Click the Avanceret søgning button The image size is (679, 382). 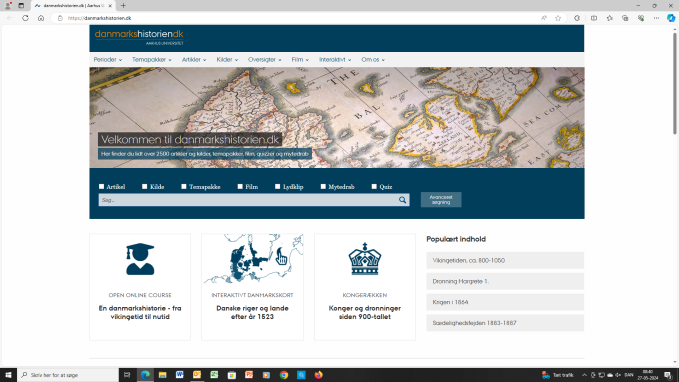[441, 200]
